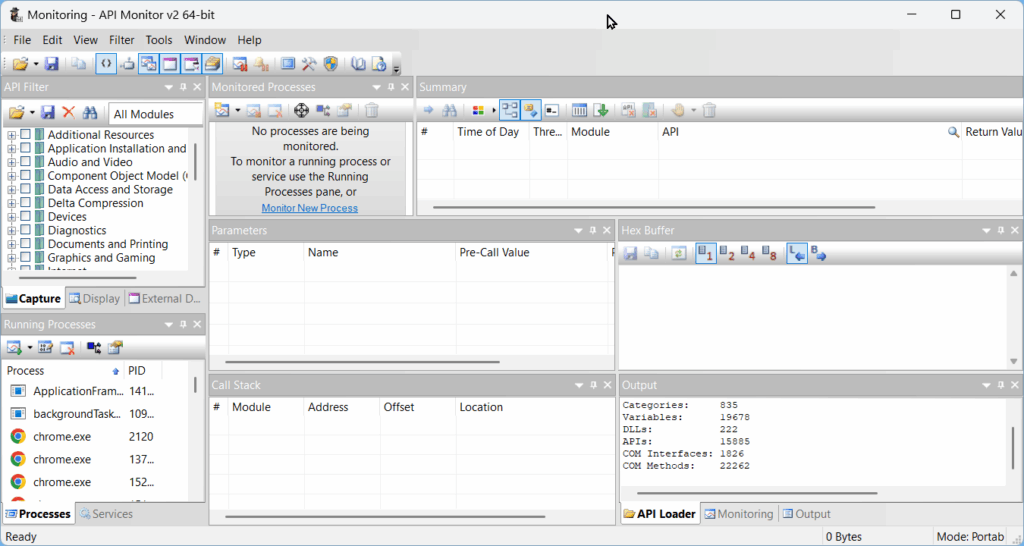Screen dimensions: 1024x546
Task: Click the Summary horizontal scrollbar
Action: tap(654, 208)
